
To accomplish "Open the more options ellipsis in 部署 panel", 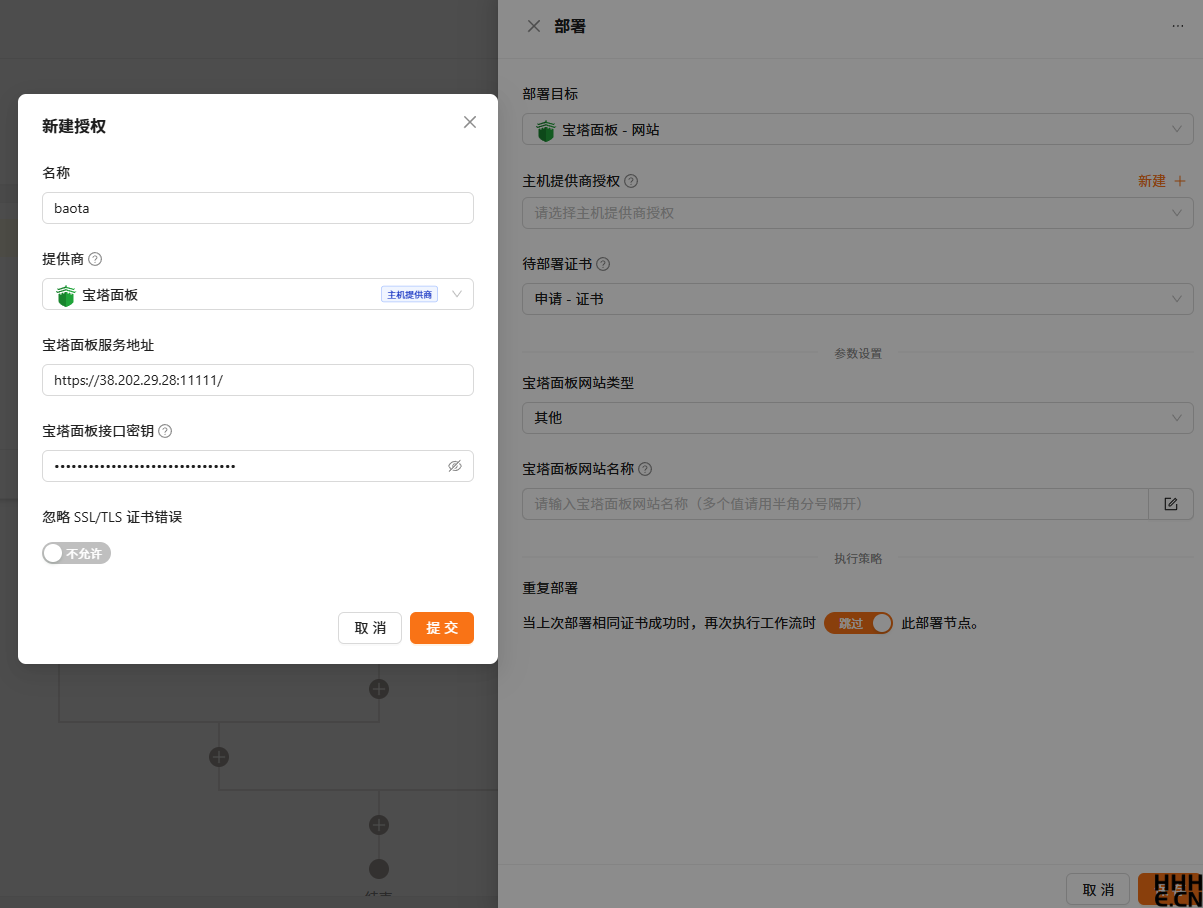I will tap(1178, 27).
